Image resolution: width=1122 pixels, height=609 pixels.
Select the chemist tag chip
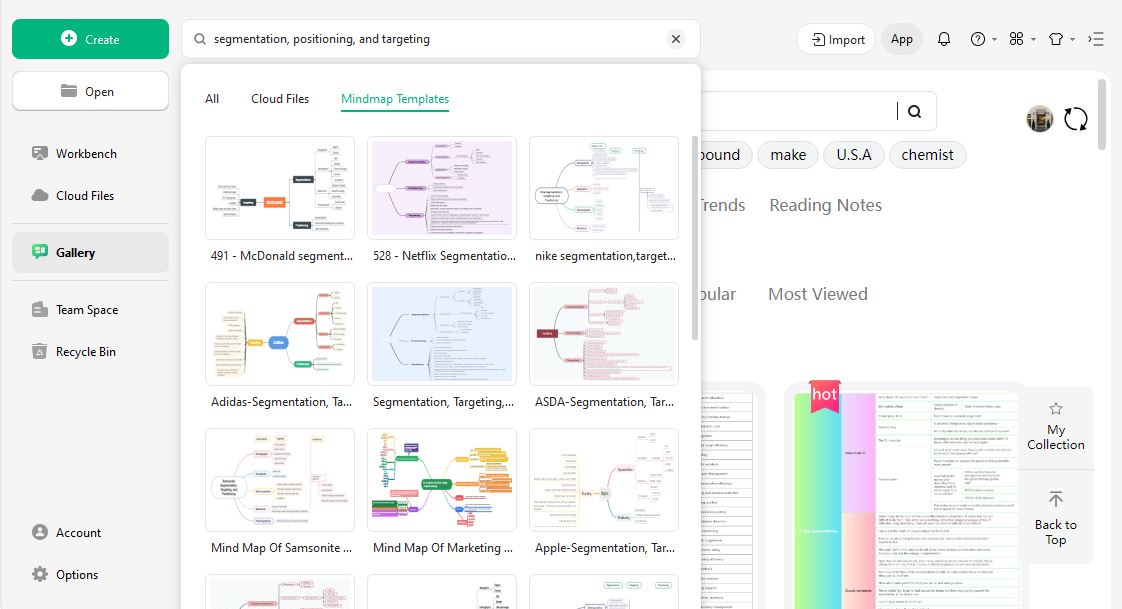click(x=927, y=155)
